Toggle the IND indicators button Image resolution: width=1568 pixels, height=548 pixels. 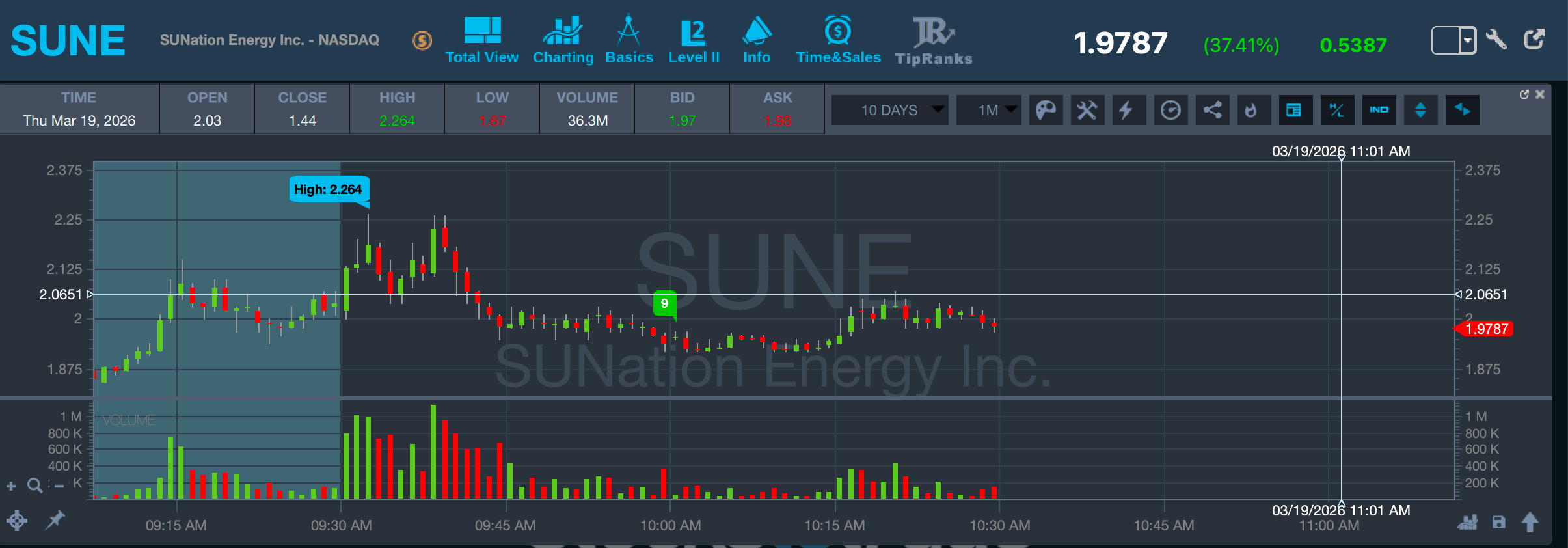click(1379, 110)
